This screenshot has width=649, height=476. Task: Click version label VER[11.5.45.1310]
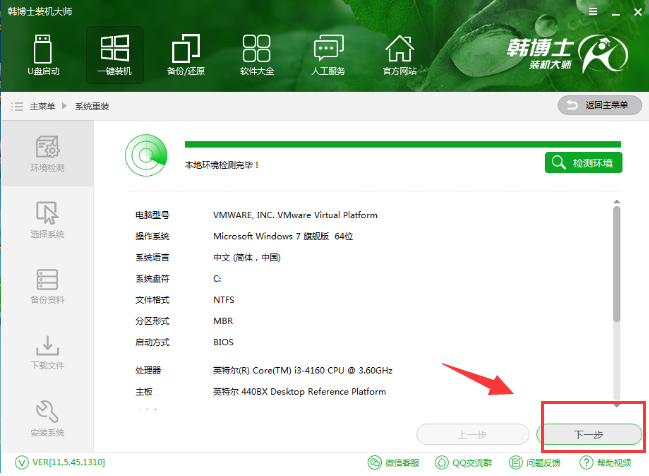pyautogui.click(x=69, y=462)
